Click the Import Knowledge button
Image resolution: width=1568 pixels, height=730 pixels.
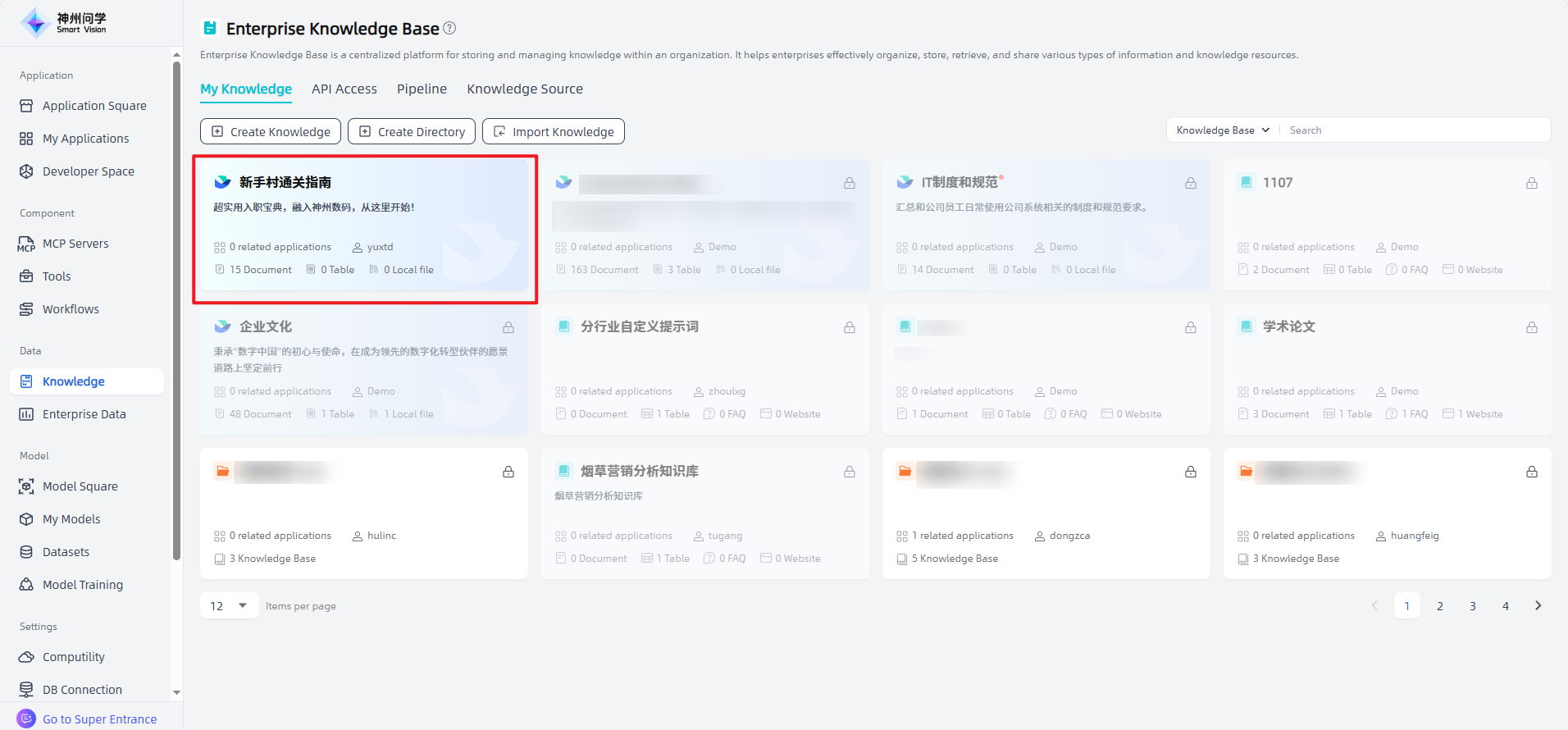(x=554, y=131)
